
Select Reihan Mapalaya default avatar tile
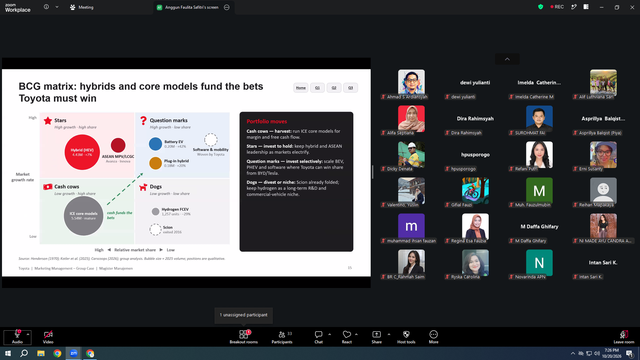tap(603, 192)
